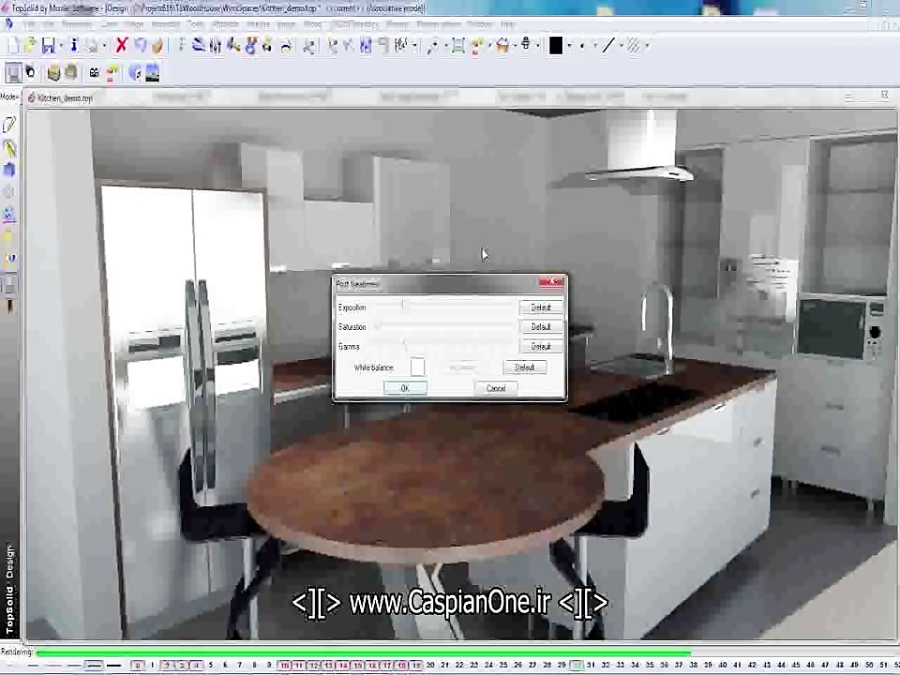Toggle layer 2 in the bottom layer bar
The height and width of the screenshot is (675, 900).
click(x=167, y=665)
